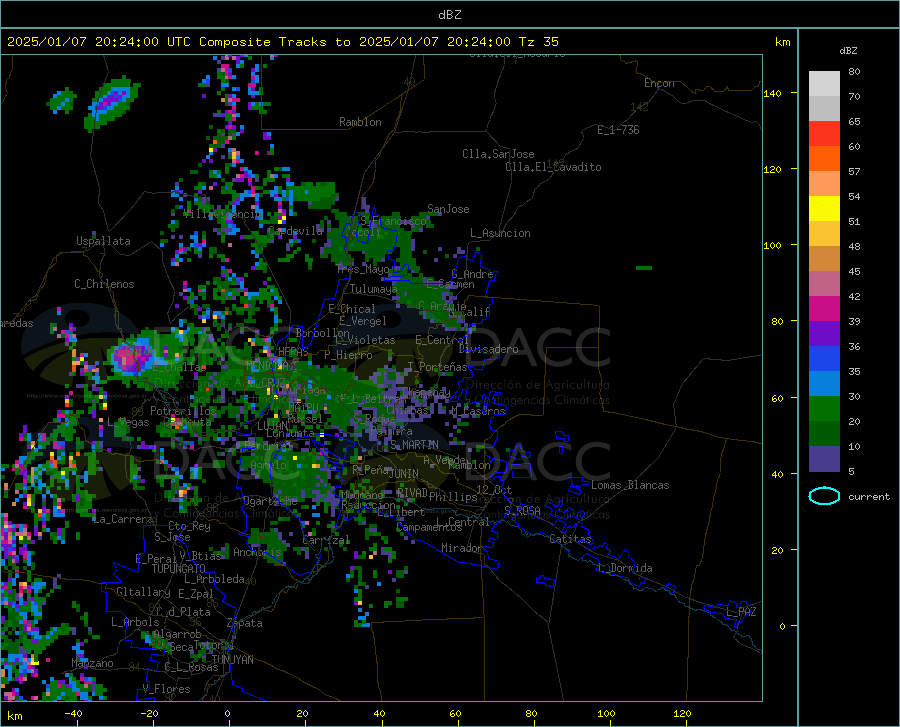
Task: Click the 'dBZ' title at top
Action: pos(449,15)
